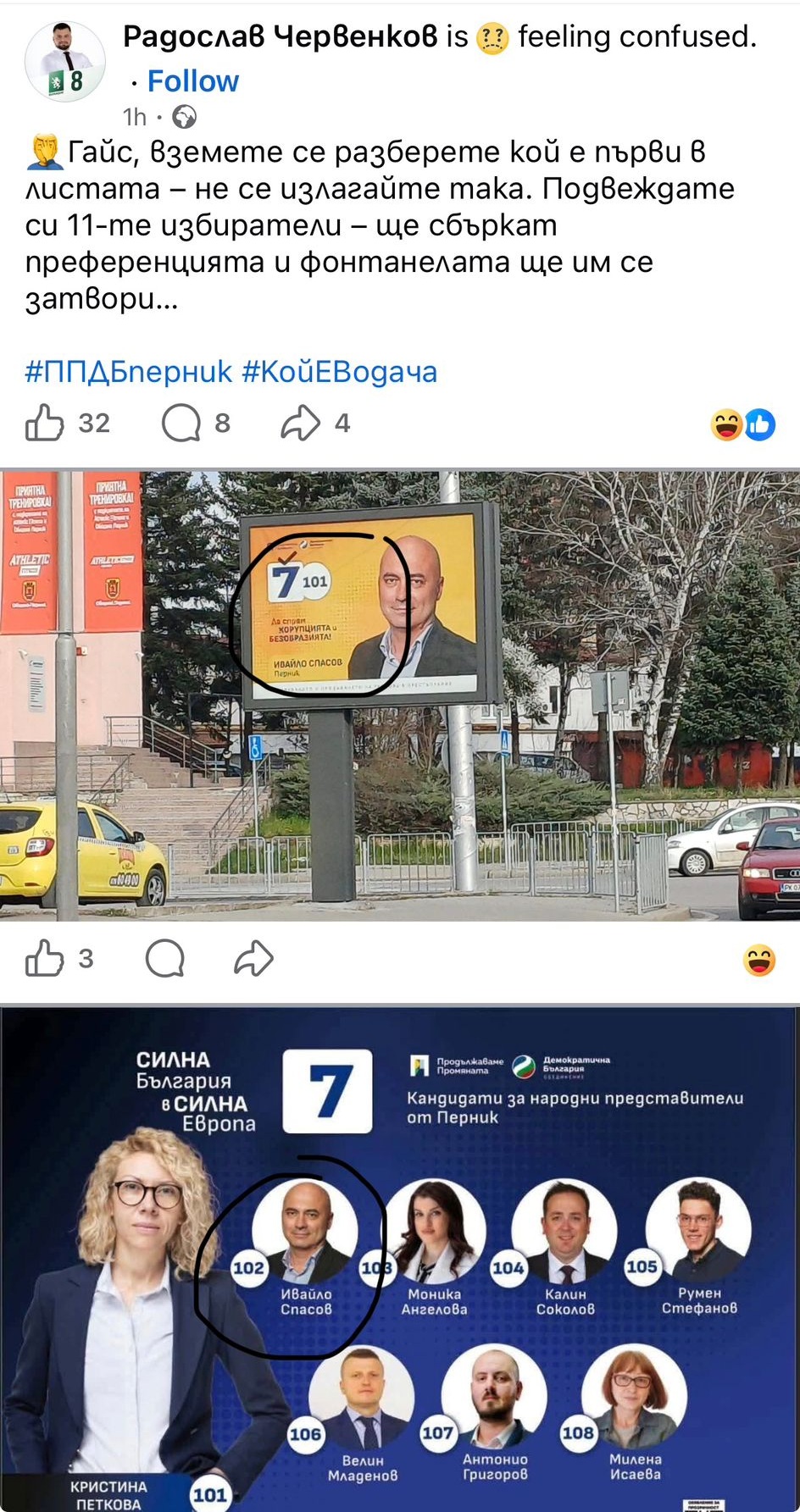Comment on the billboard photo

click(x=164, y=959)
